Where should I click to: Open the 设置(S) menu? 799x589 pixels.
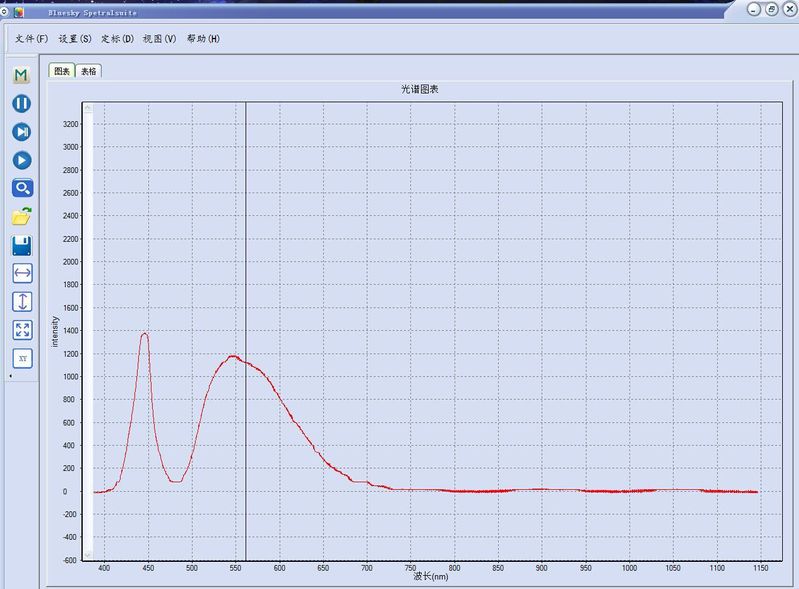point(75,39)
